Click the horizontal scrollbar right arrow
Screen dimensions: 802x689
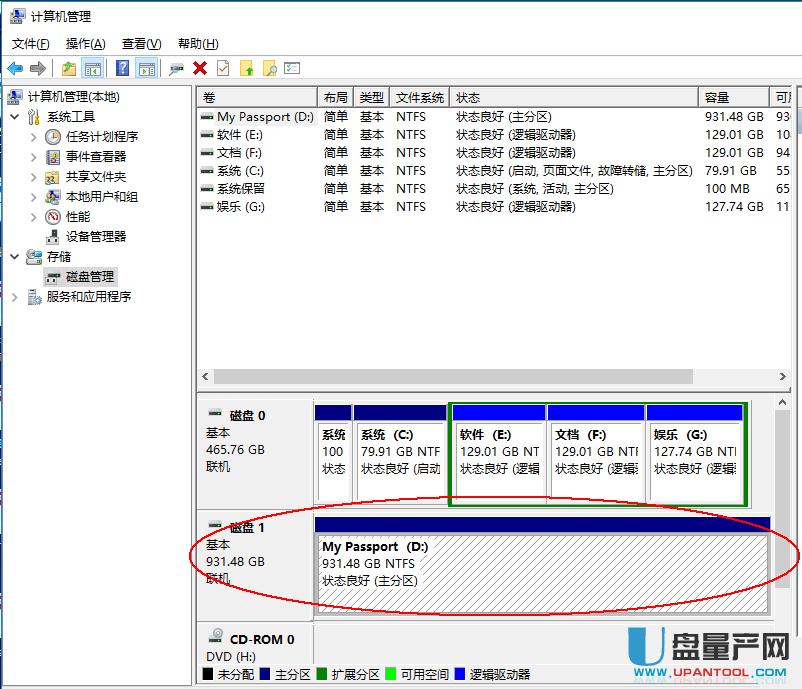point(783,377)
